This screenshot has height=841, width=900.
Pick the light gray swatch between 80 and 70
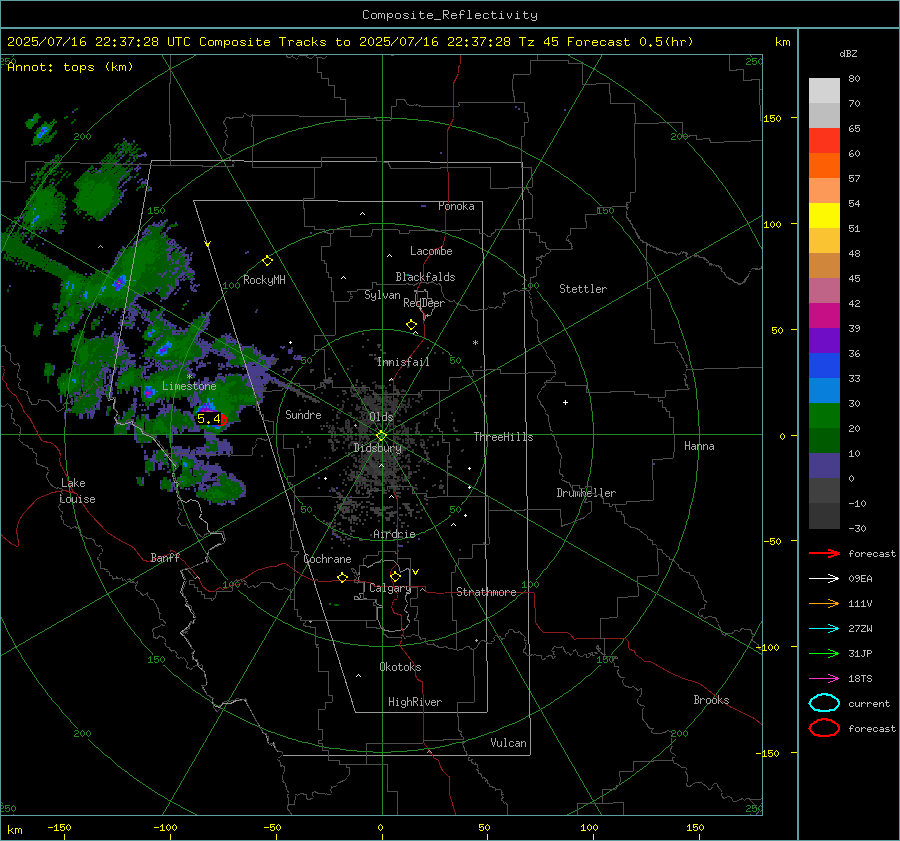click(x=824, y=91)
